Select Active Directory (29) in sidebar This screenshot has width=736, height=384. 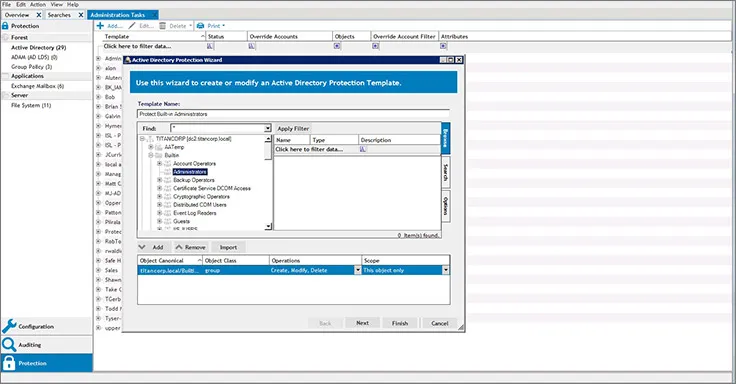(38, 47)
